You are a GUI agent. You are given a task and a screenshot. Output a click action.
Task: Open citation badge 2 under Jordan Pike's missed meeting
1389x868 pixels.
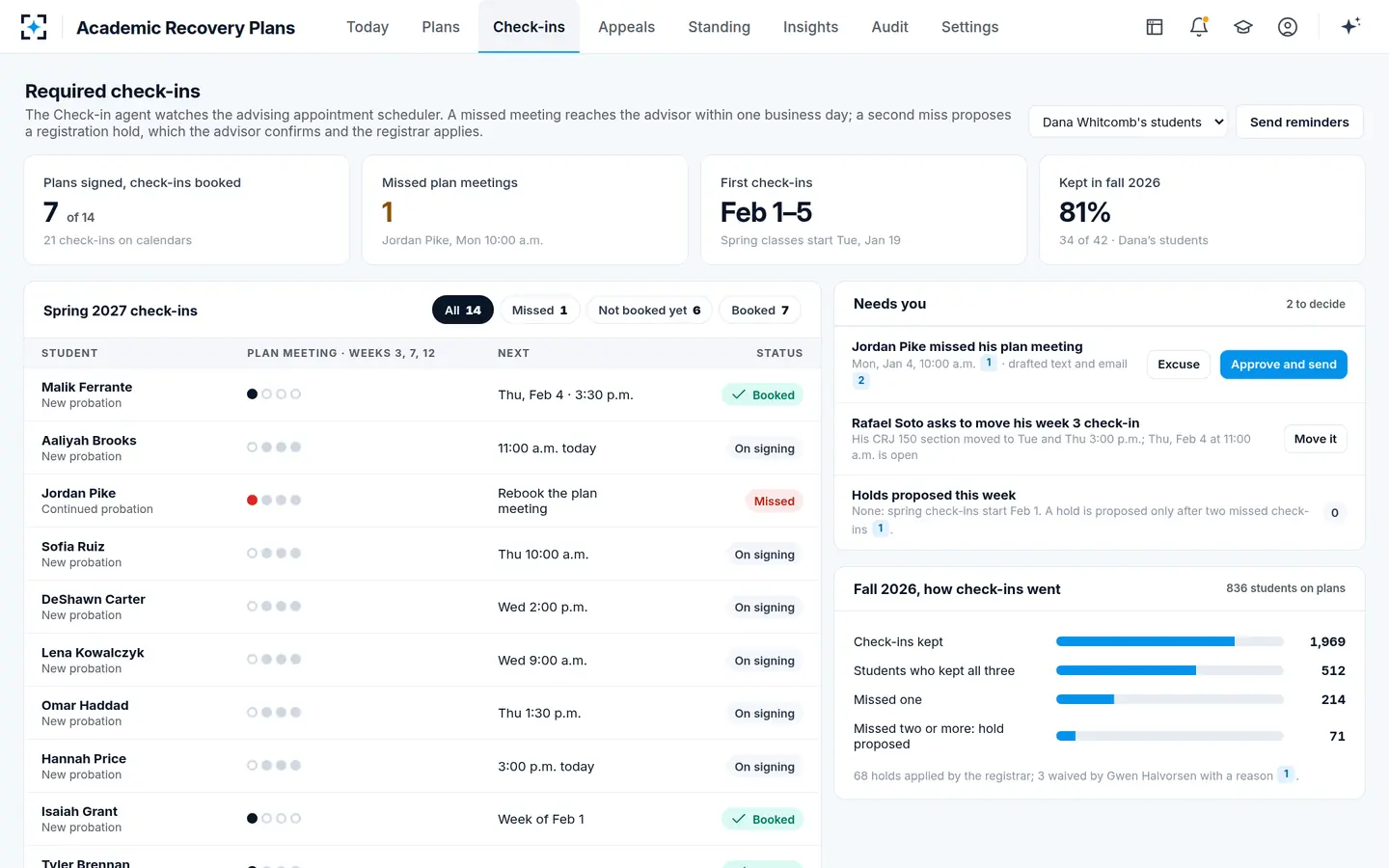click(861, 381)
